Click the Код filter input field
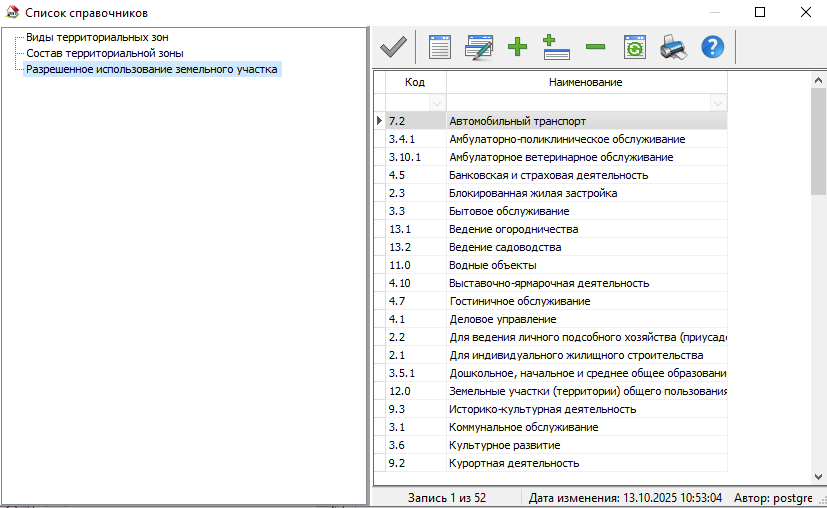Viewport: 827px width, 508px height. pyautogui.click(x=406, y=103)
